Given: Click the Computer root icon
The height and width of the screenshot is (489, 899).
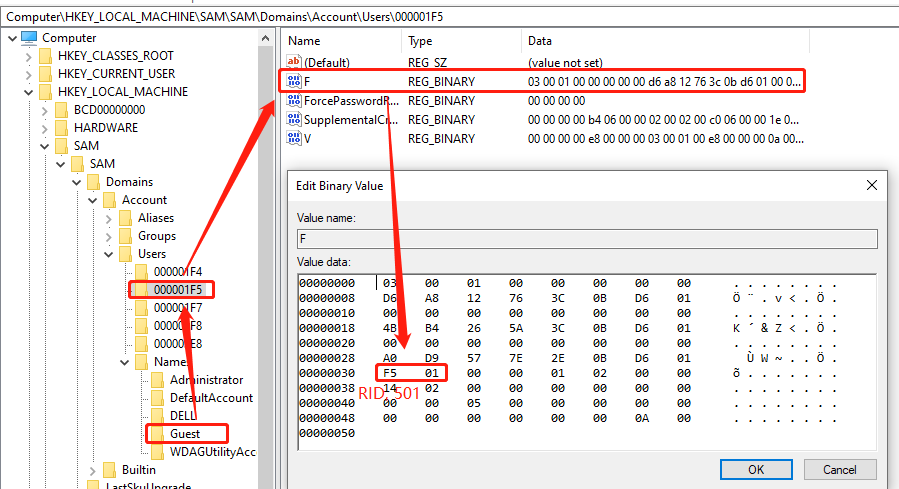Looking at the screenshot, I should 29,38.
